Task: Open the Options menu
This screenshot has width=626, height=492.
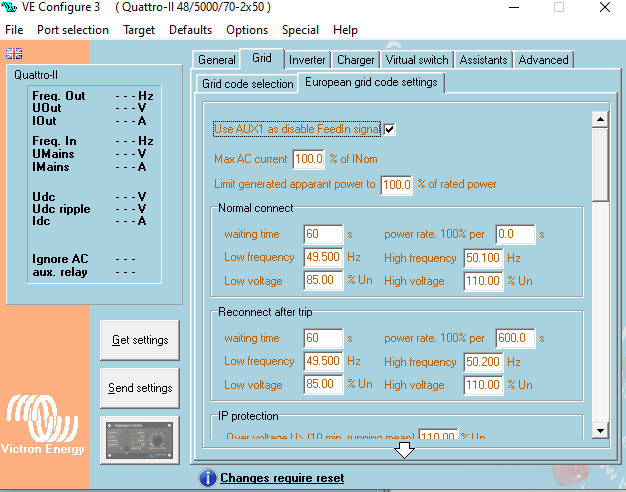Action: click(x=247, y=30)
